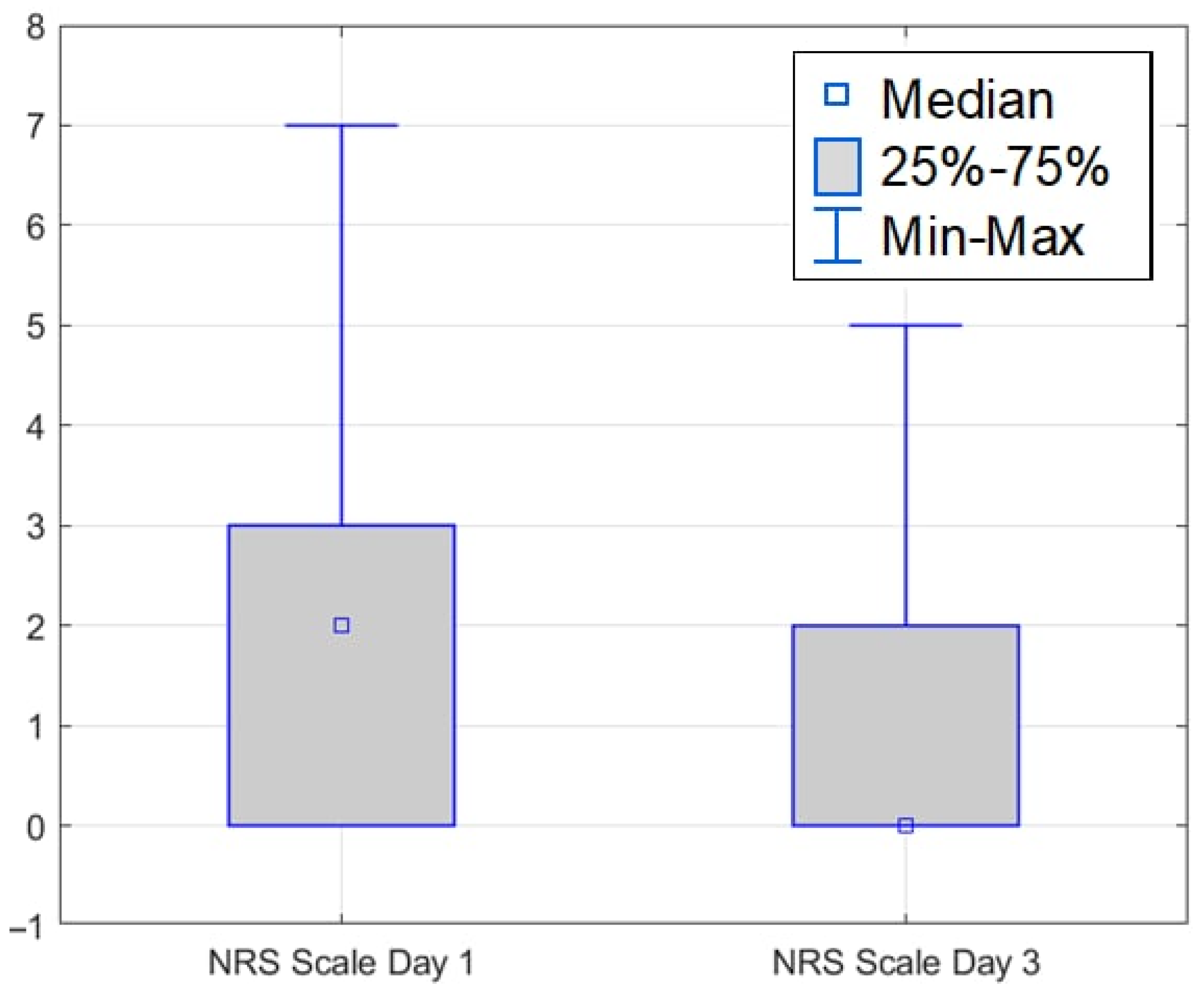1204x989 pixels.
Task: Click the y-axis tick label 3
Action: tap(35, 526)
